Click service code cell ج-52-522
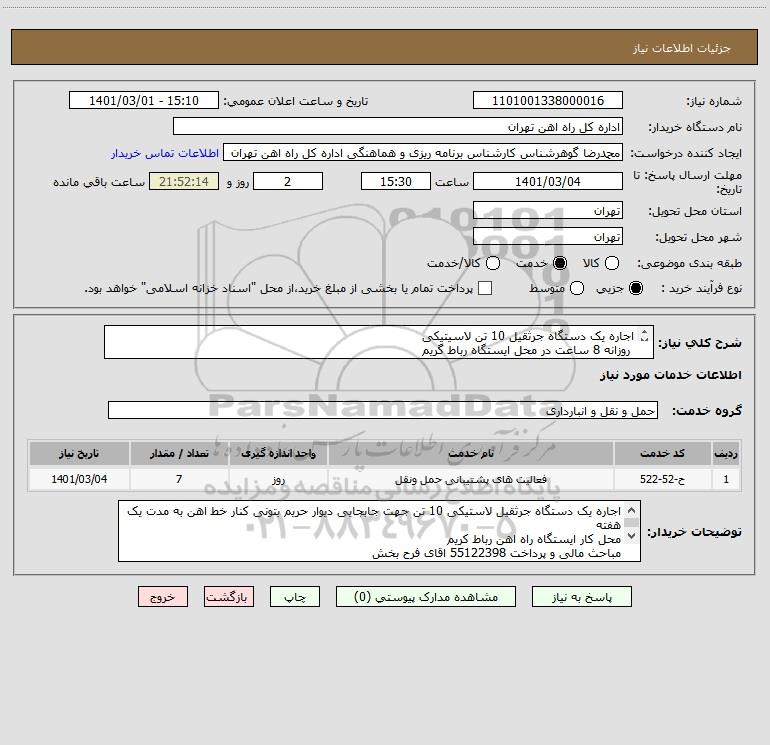770x745 pixels. pyautogui.click(x=662, y=479)
